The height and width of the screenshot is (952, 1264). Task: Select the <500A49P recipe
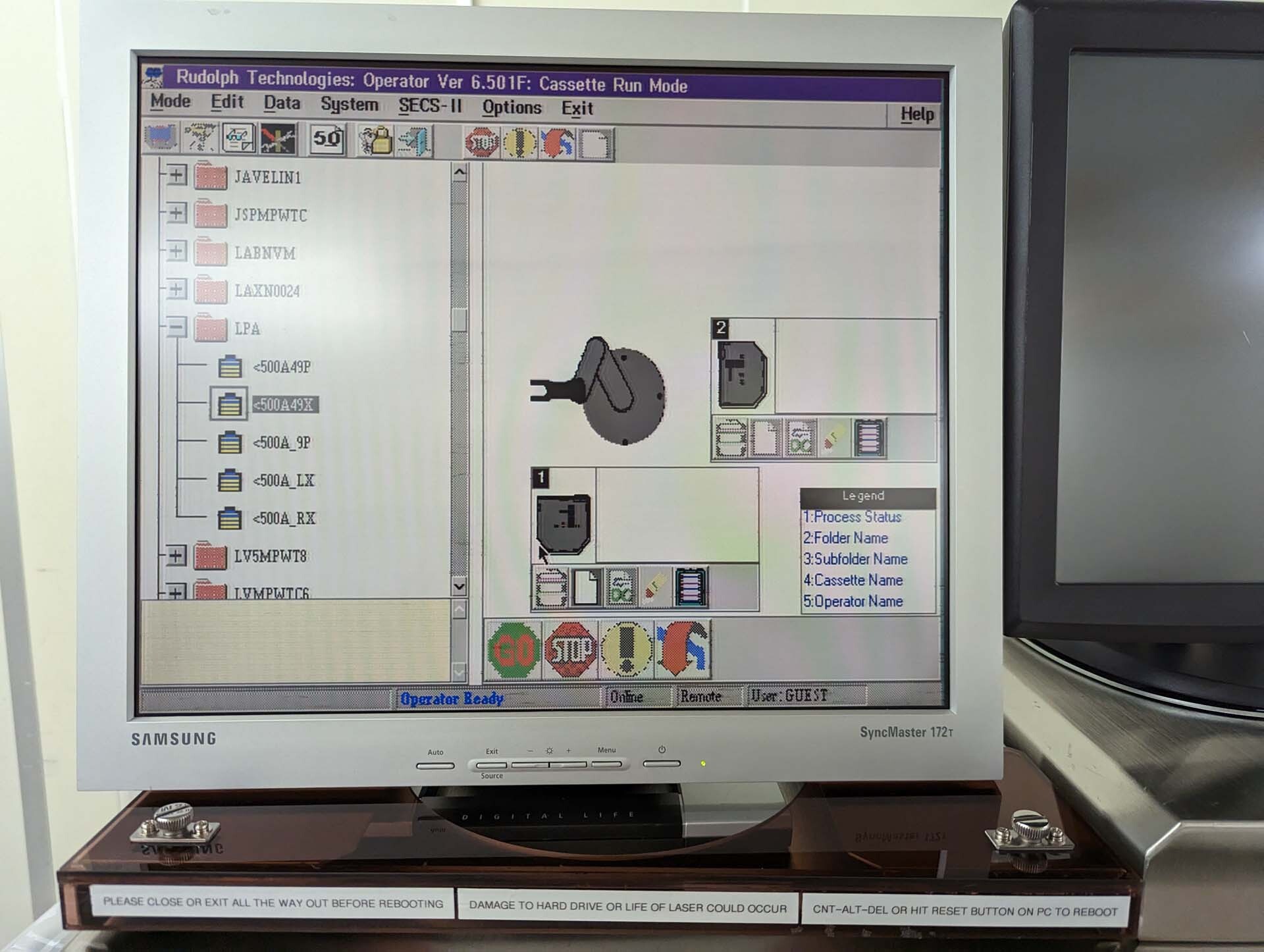(x=282, y=367)
